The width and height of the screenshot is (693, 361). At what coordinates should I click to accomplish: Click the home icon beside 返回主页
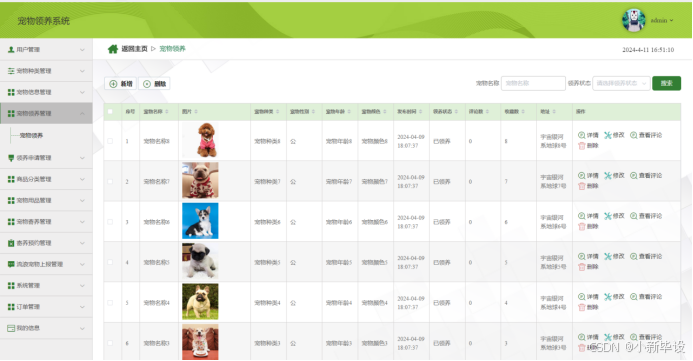tap(113, 49)
